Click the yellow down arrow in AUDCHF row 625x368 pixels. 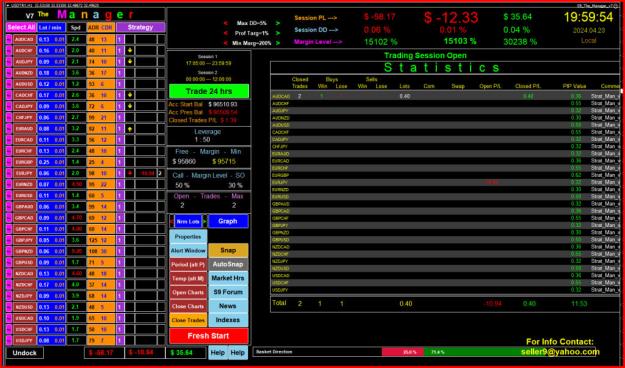[x=130, y=51]
